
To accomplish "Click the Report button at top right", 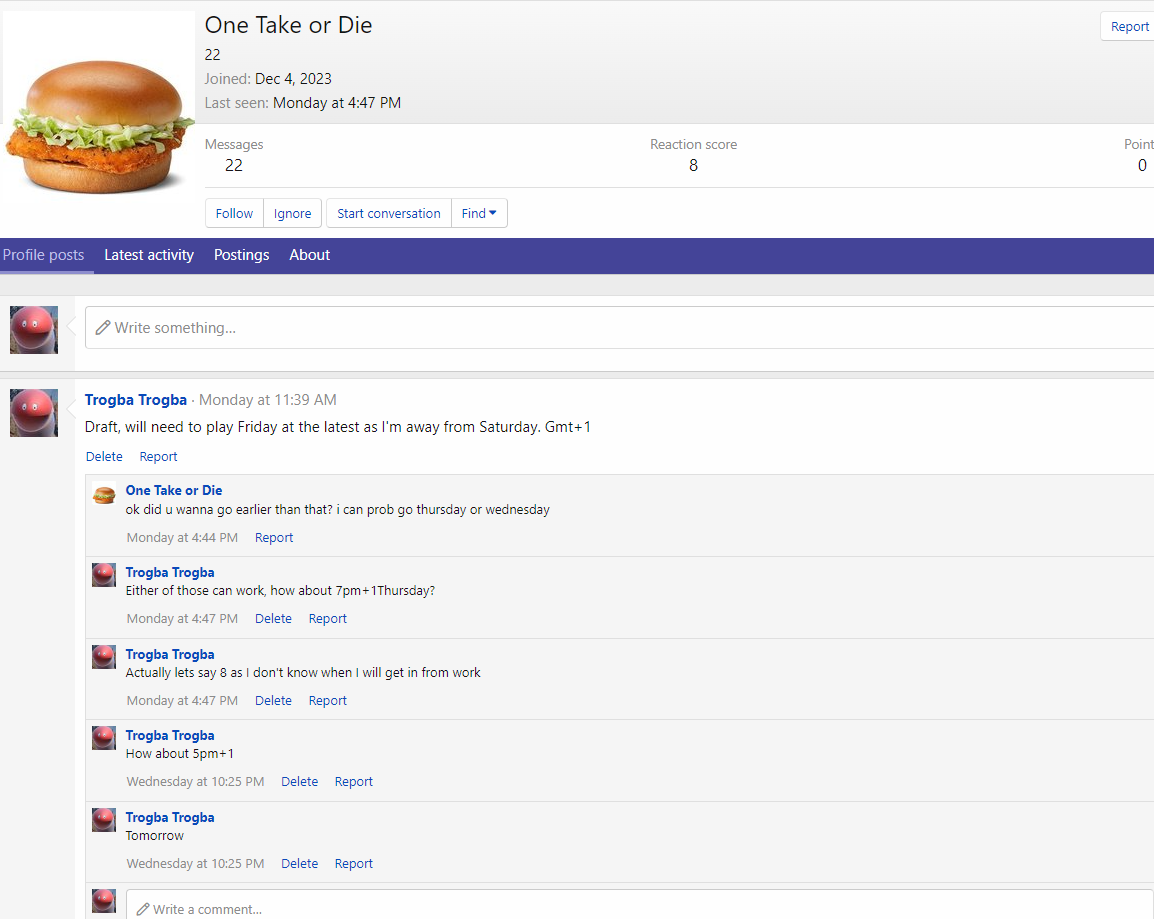I will (x=1128, y=26).
